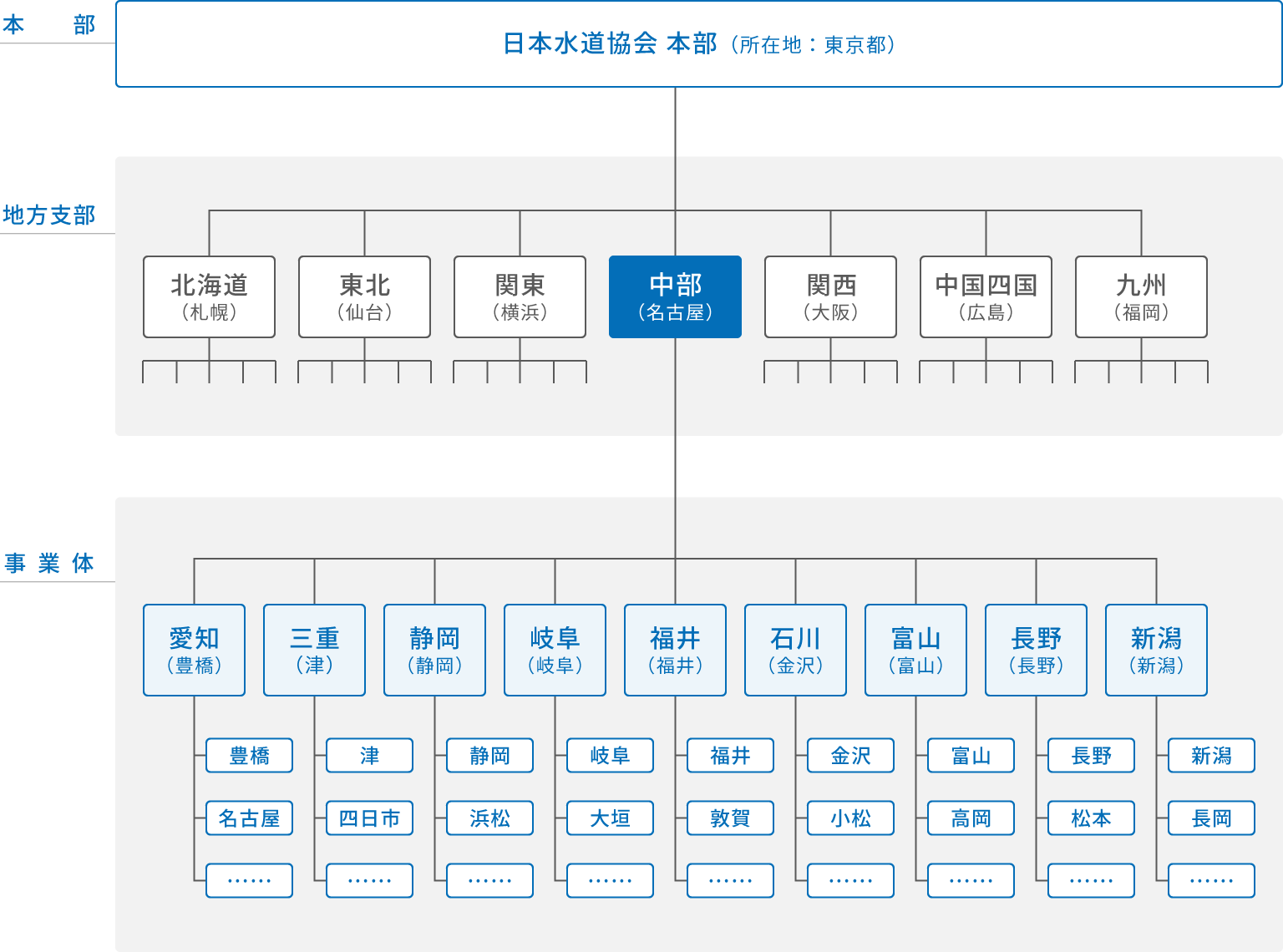
Task: Select the 関西 (大阪) regional branch box
Action: tap(830, 297)
